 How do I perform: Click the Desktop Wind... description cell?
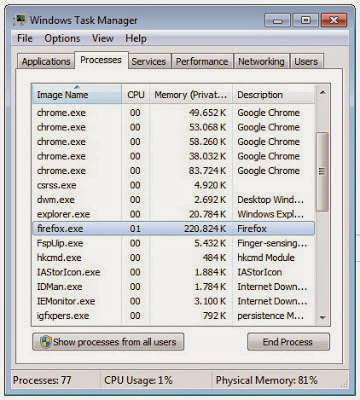(270, 200)
